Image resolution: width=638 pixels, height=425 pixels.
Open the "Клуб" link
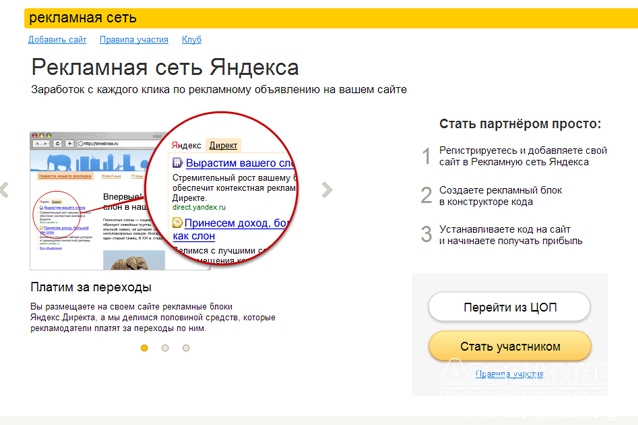191,39
